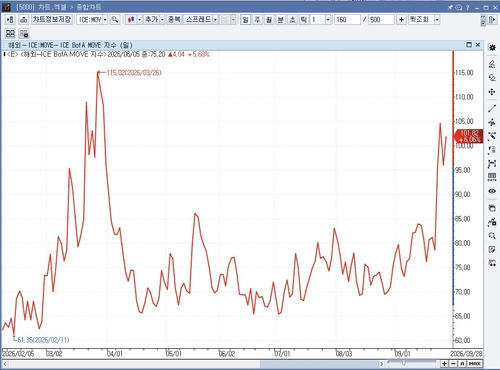Select the second (초) period toggle

[x=292, y=20]
